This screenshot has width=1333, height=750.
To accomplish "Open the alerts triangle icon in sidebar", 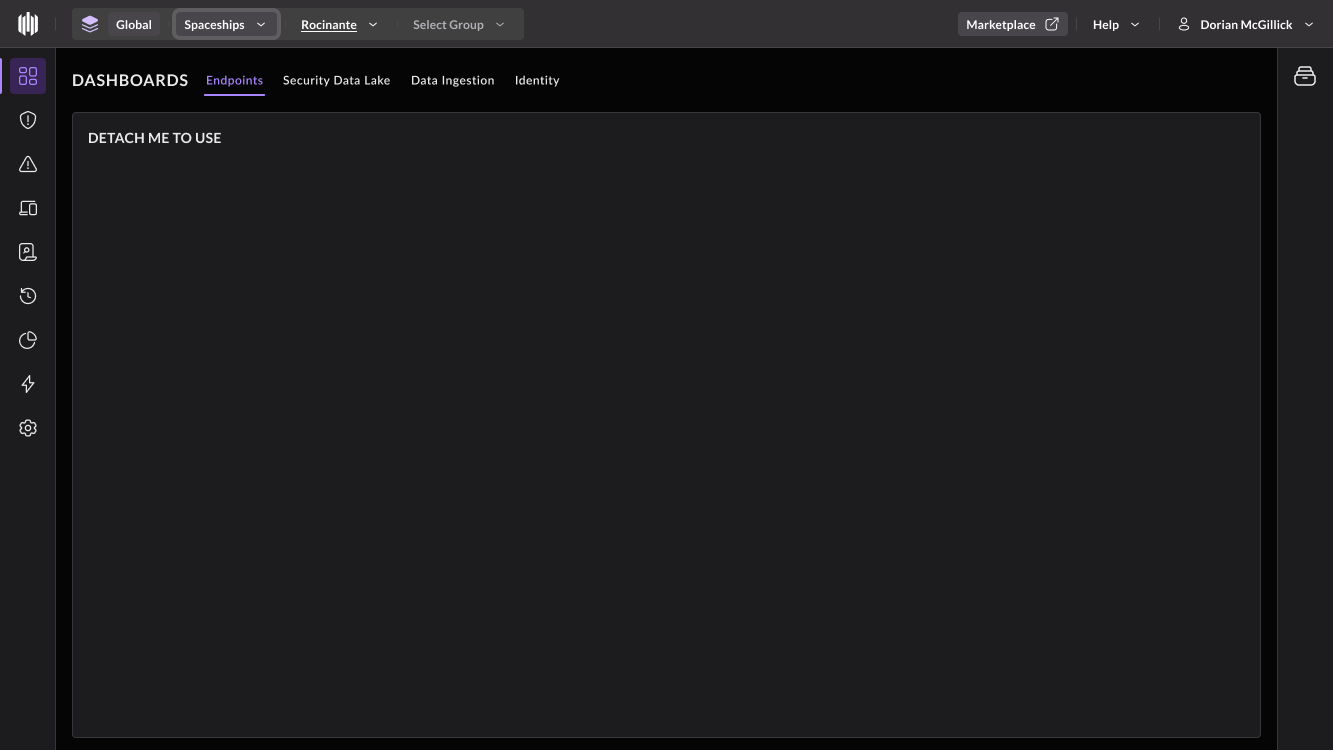I will tap(28, 164).
